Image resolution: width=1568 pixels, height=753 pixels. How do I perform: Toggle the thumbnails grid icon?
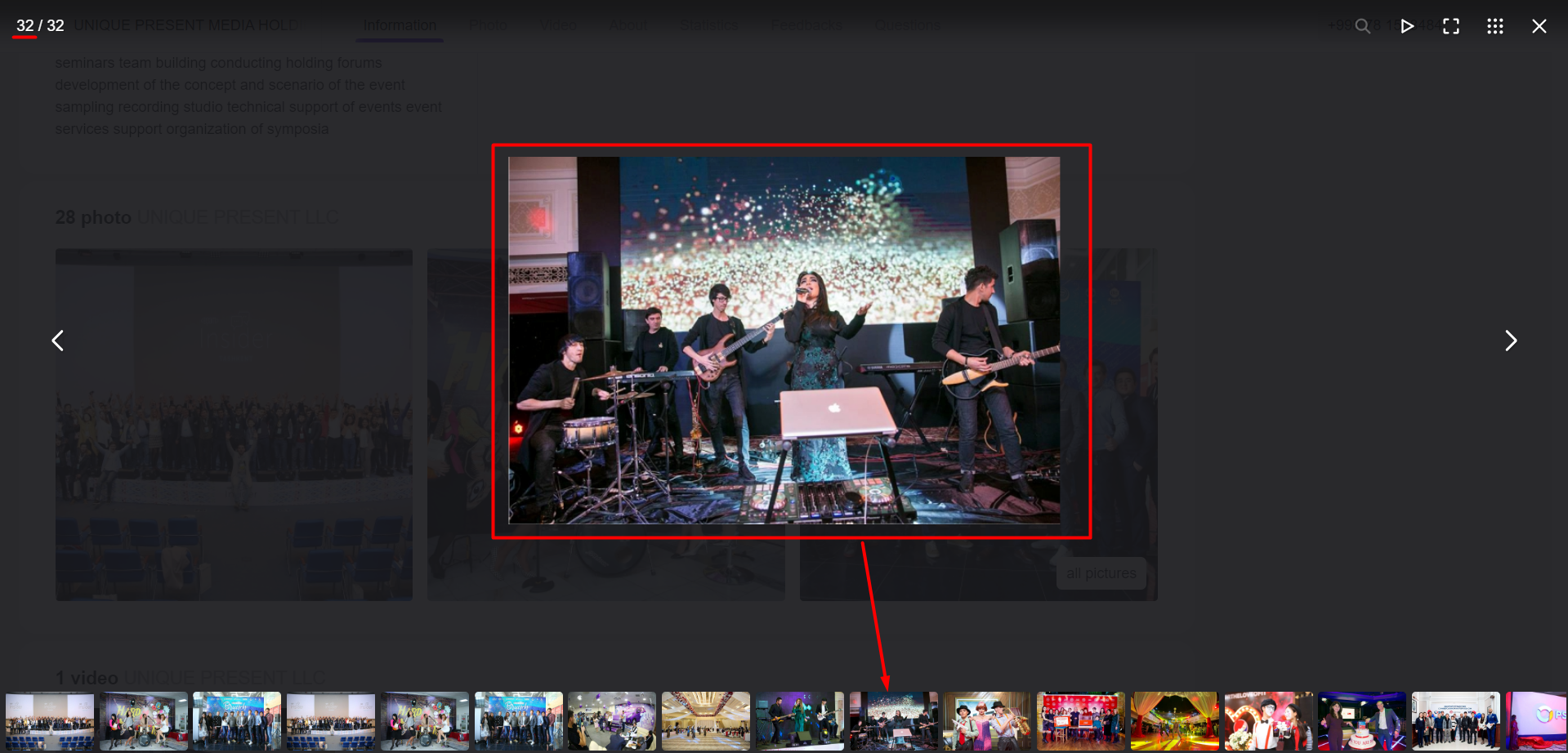click(x=1495, y=26)
